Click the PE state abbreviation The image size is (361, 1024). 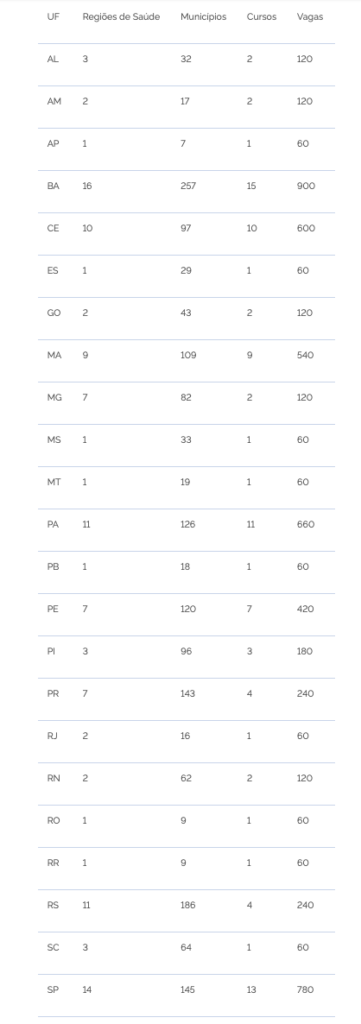(x=53, y=609)
